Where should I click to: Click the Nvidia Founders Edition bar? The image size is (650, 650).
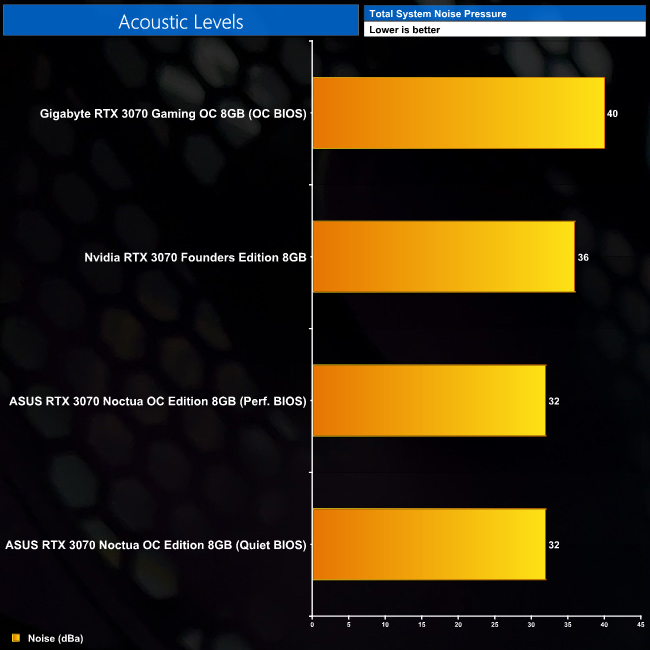tap(444, 257)
